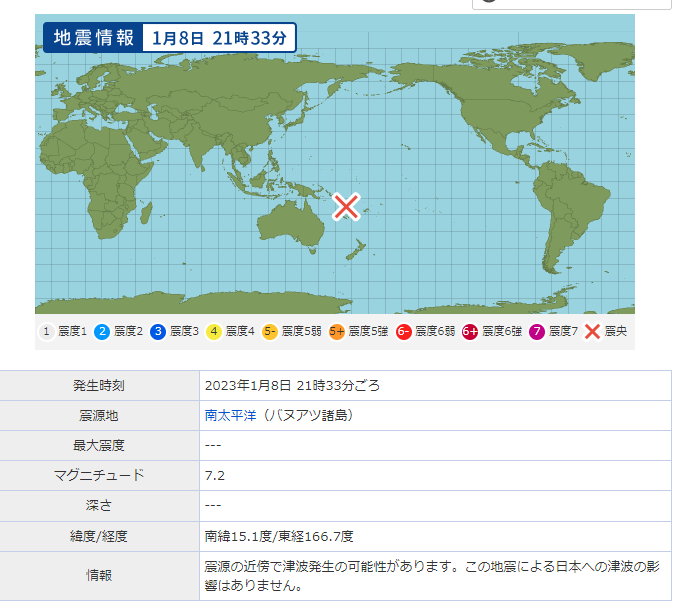Image resolution: width=683 pixels, height=611 pixels.
Task: Select the 発生時刻 header cell
Action: (99, 385)
